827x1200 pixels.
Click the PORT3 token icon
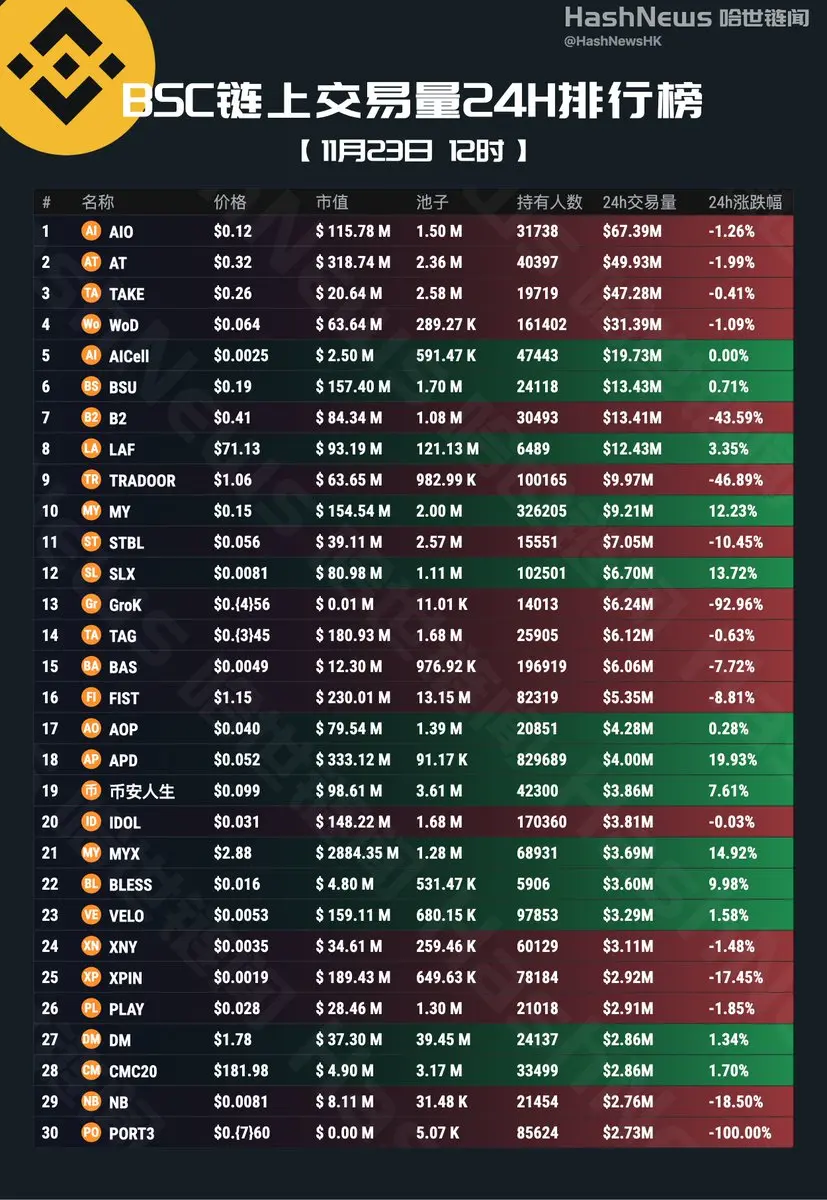(91, 1133)
